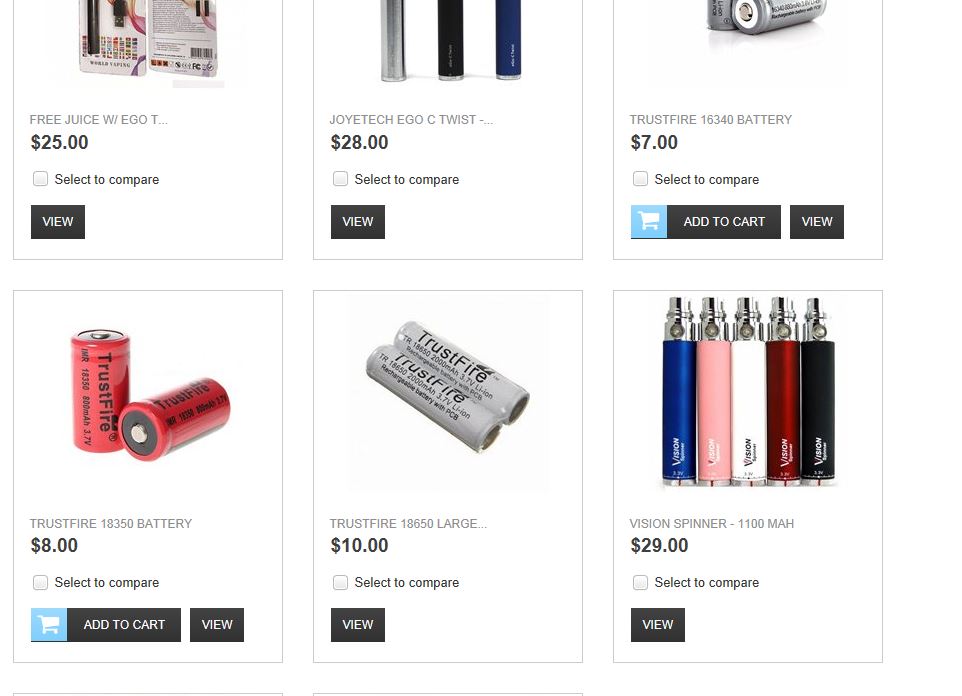Select TrustFire 16340 Battery to compare
The width and height of the screenshot is (962, 696).
641,179
